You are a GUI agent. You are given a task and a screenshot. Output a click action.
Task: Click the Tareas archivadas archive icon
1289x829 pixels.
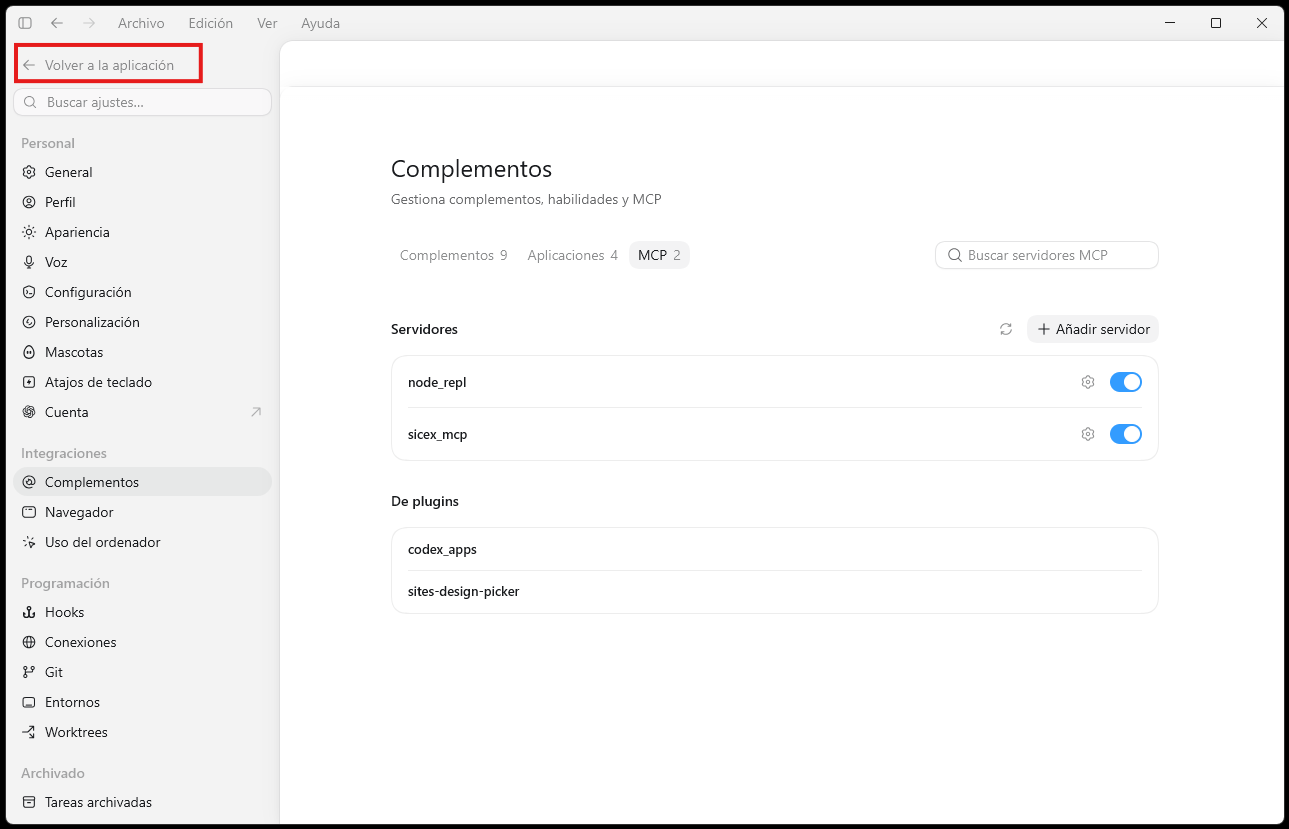point(29,802)
